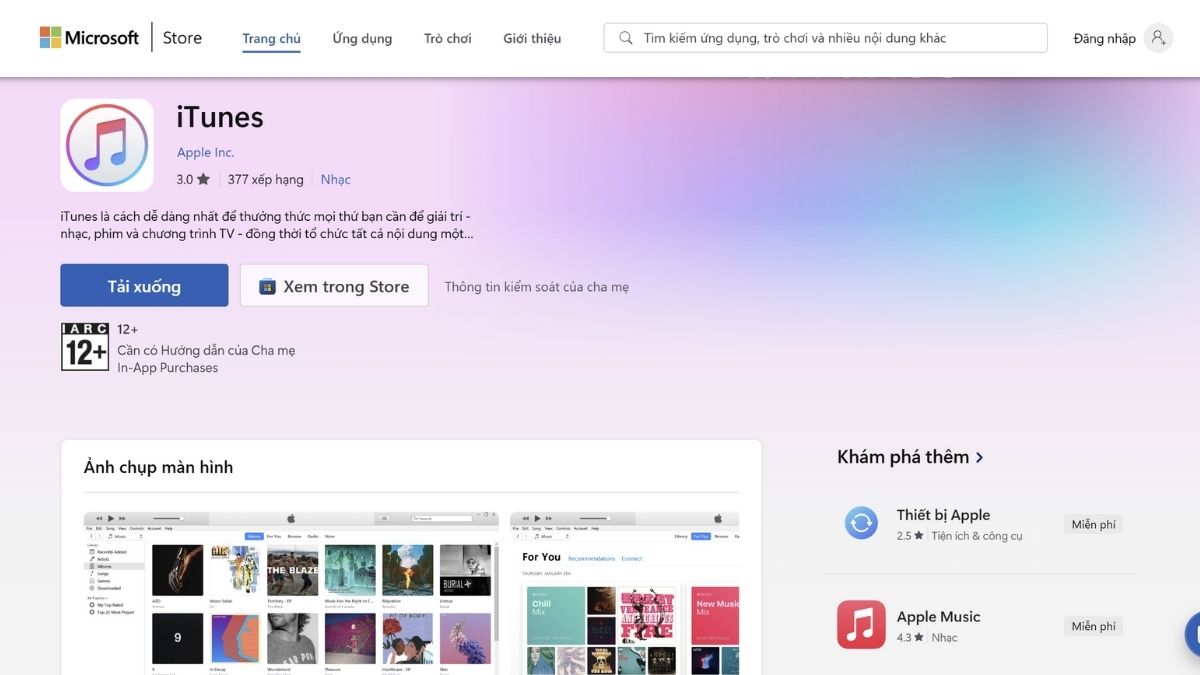Open Thông tin kiểm soát của cha mẹ
This screenshot has width=1200, height=675.
[x=537, y=287]
